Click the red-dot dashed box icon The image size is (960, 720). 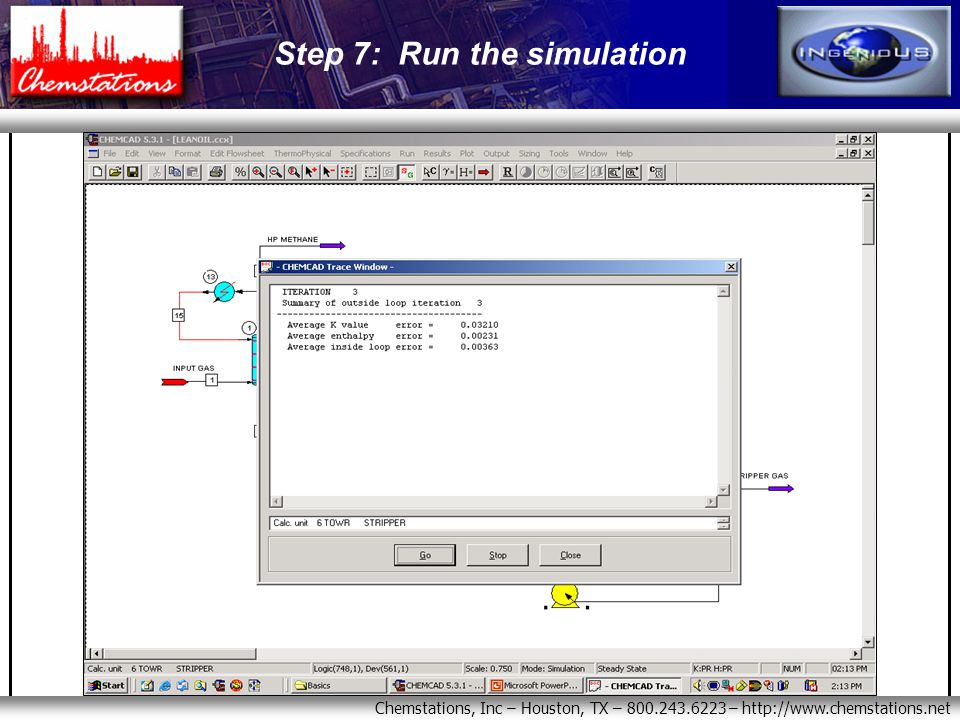347,172
